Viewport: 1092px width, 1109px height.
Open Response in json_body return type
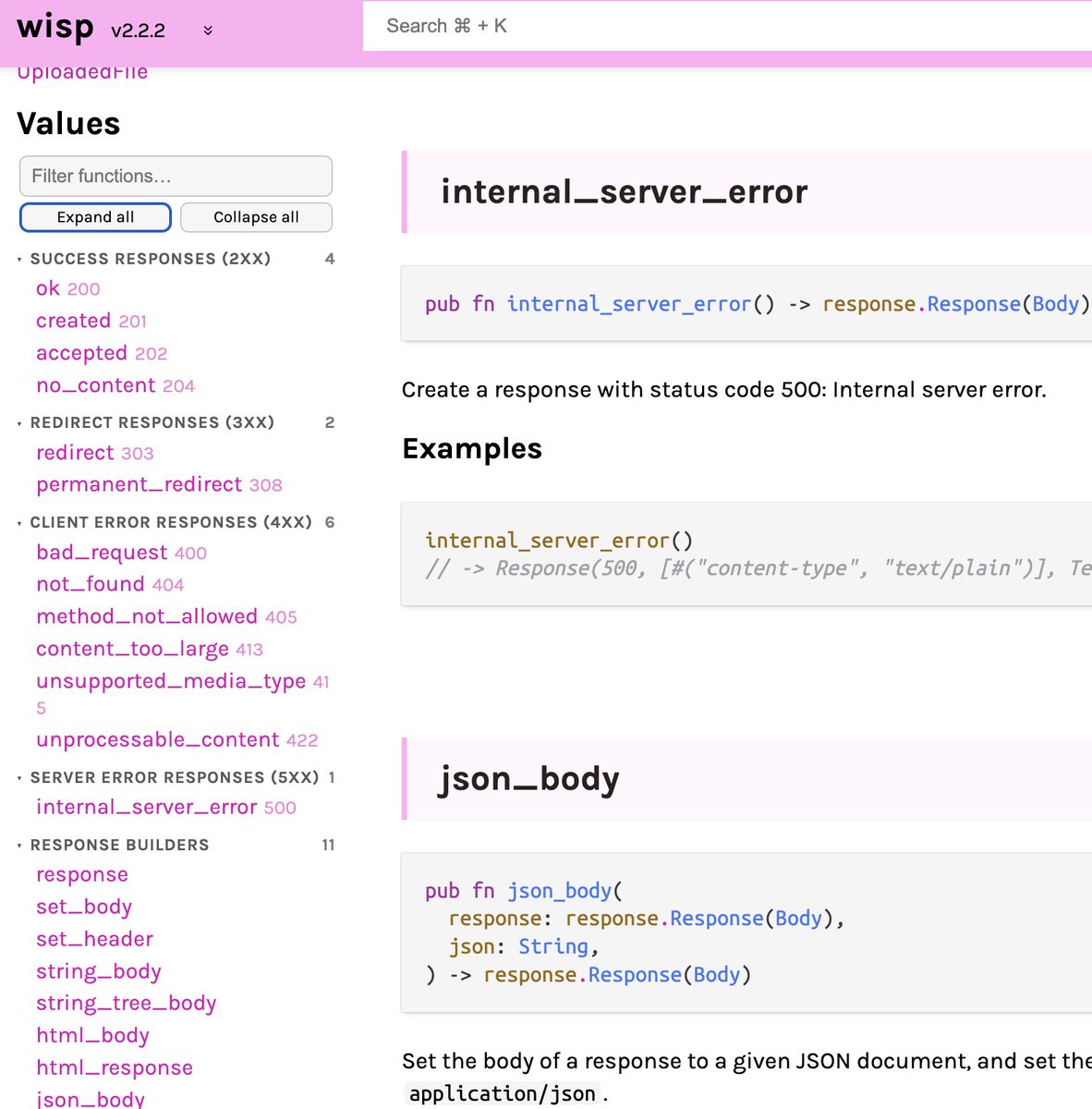[635, 975]
